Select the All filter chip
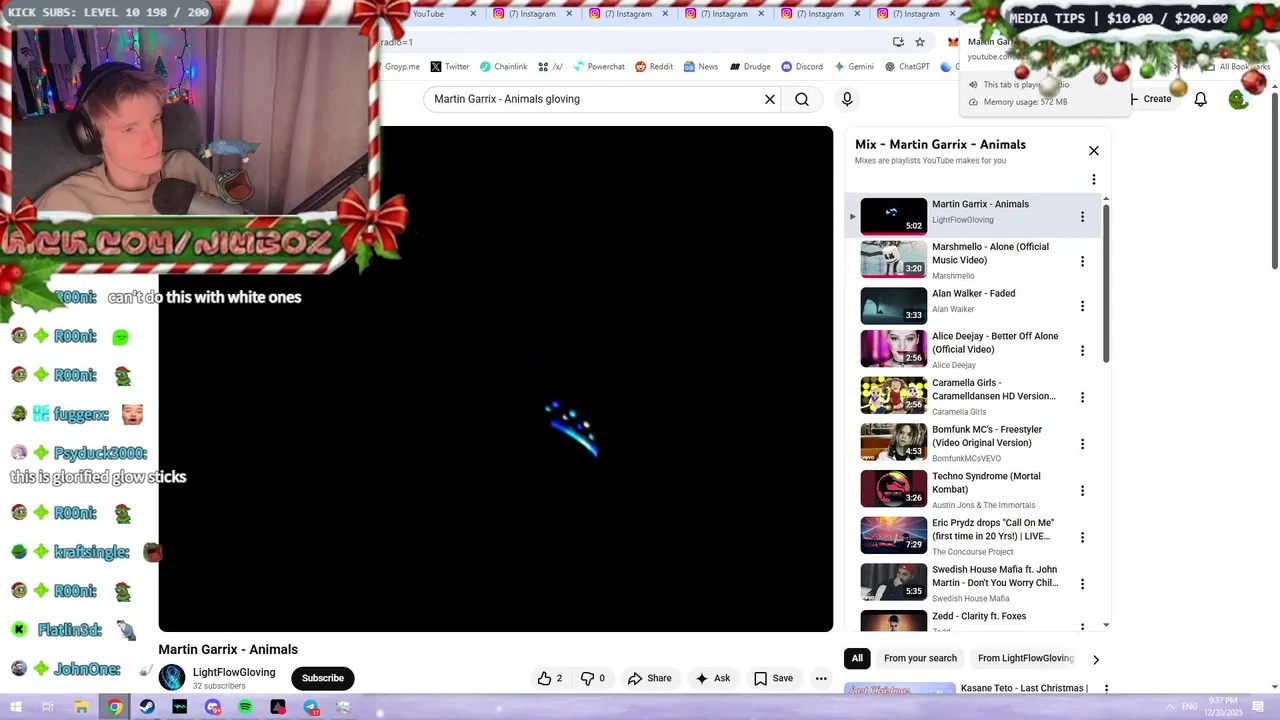Image resolution: width=1280 pixels, height=720 pixels. click(857, 658)
